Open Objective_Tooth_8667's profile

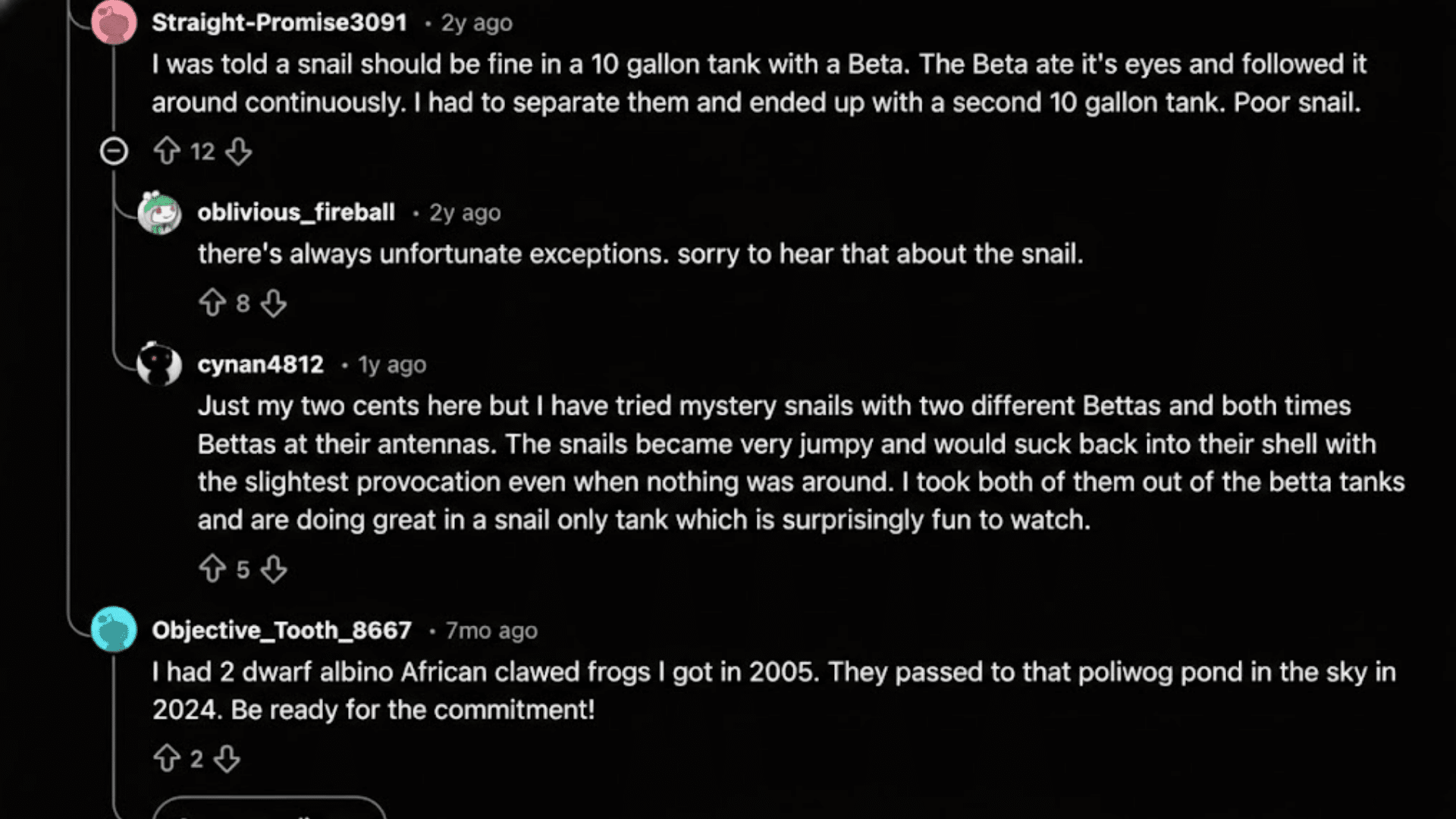click(282, 629)
